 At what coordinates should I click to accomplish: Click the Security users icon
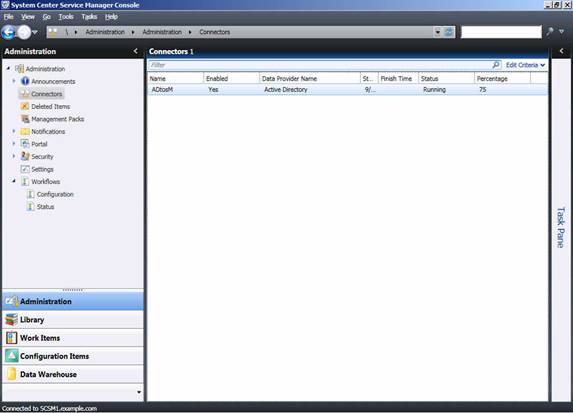pos(25,156)
